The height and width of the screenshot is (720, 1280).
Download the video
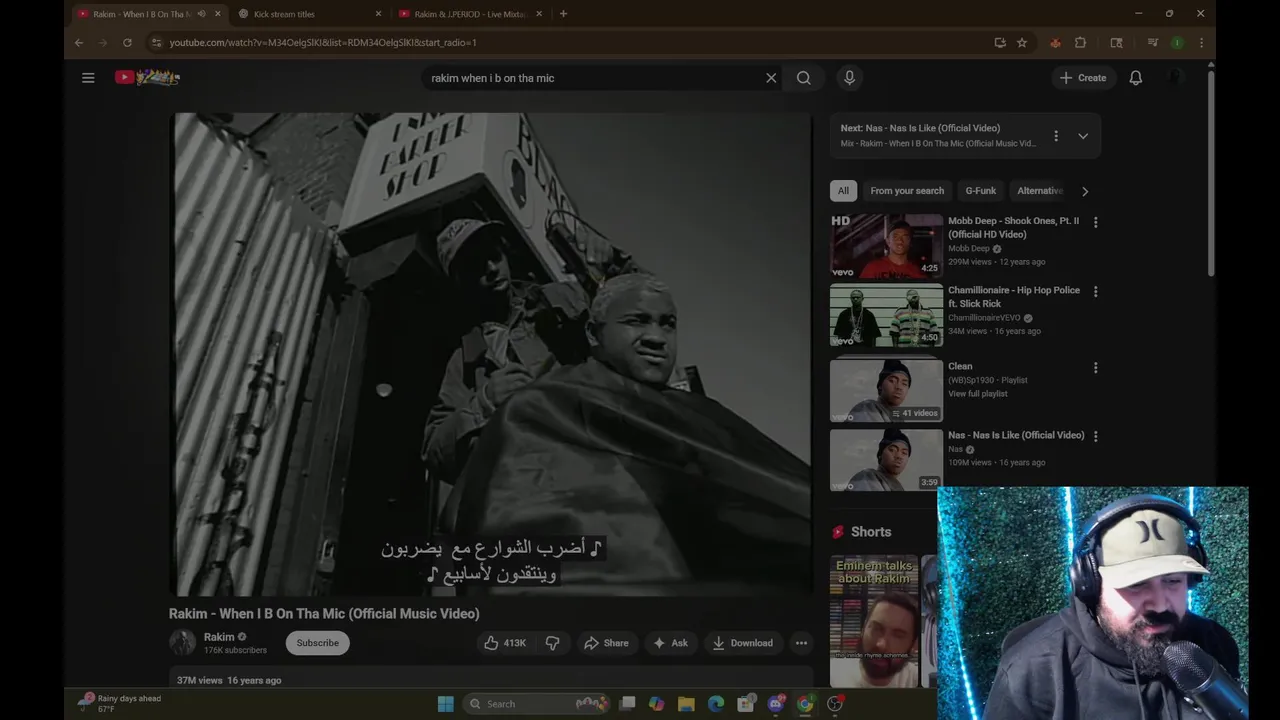[742, 643]
